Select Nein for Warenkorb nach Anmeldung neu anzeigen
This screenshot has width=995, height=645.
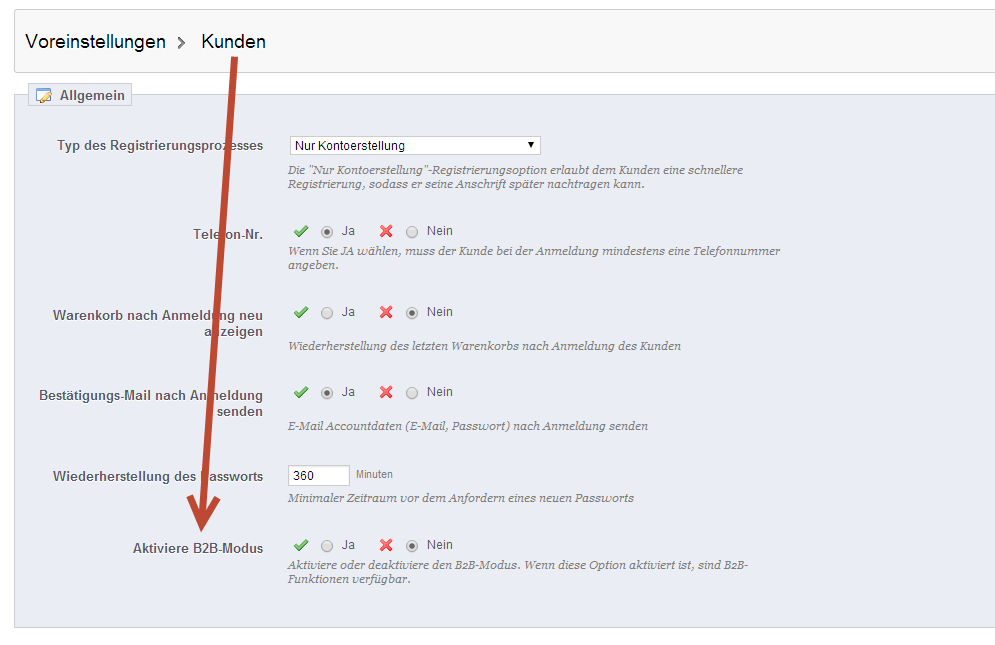(x=412, y=313)
